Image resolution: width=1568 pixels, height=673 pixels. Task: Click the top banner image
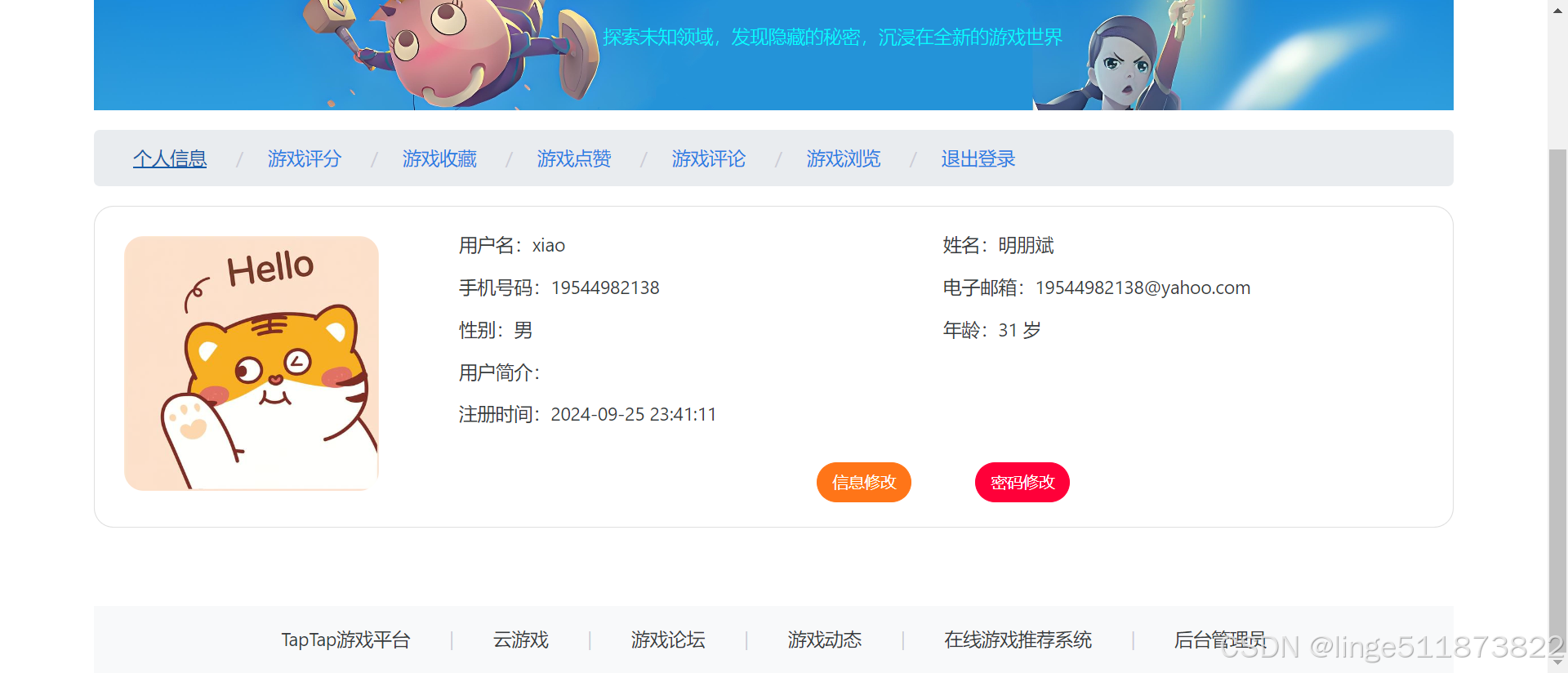(x=773, y=55)
